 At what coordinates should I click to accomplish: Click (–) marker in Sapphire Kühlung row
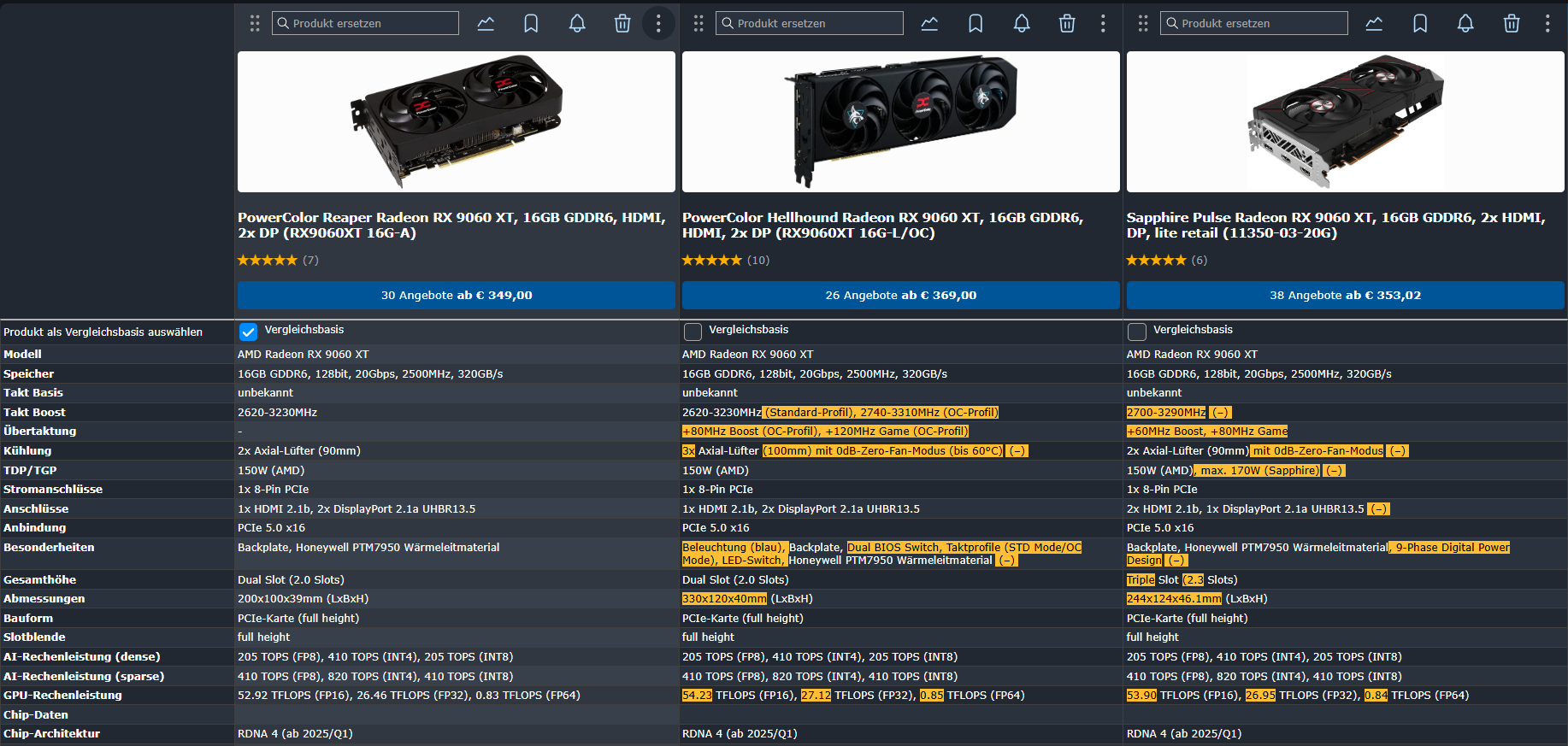1397,451
